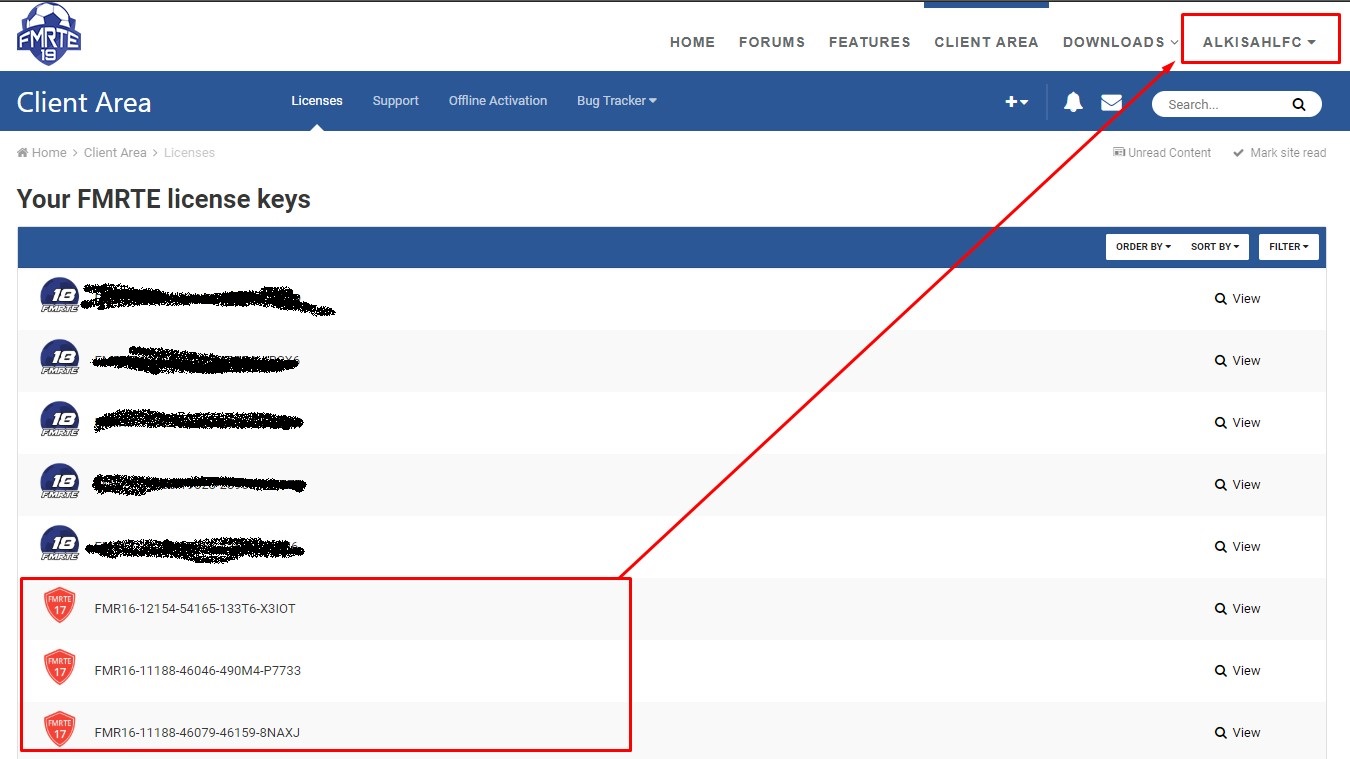This screenshot has width=1350, height=759.
Task: Expand the Bug Tracker dropdown
Action: (617, 101)
